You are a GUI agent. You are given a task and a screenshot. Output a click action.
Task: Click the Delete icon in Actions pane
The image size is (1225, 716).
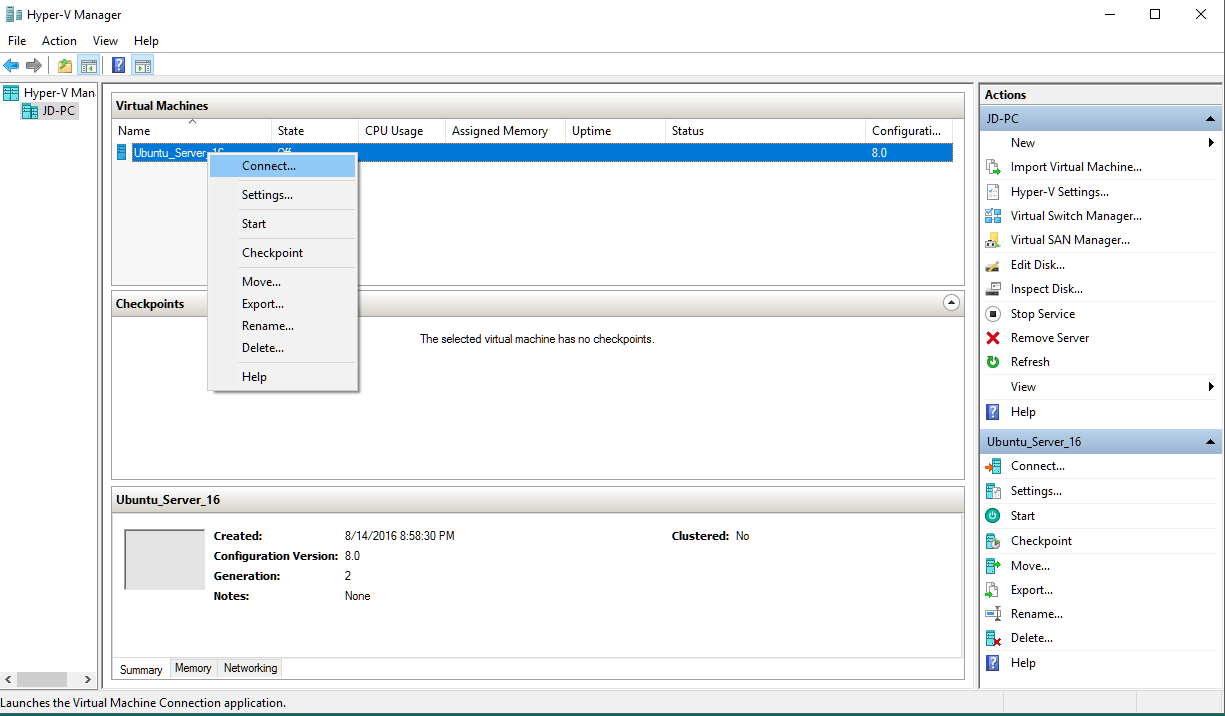(x=993, y=638)
